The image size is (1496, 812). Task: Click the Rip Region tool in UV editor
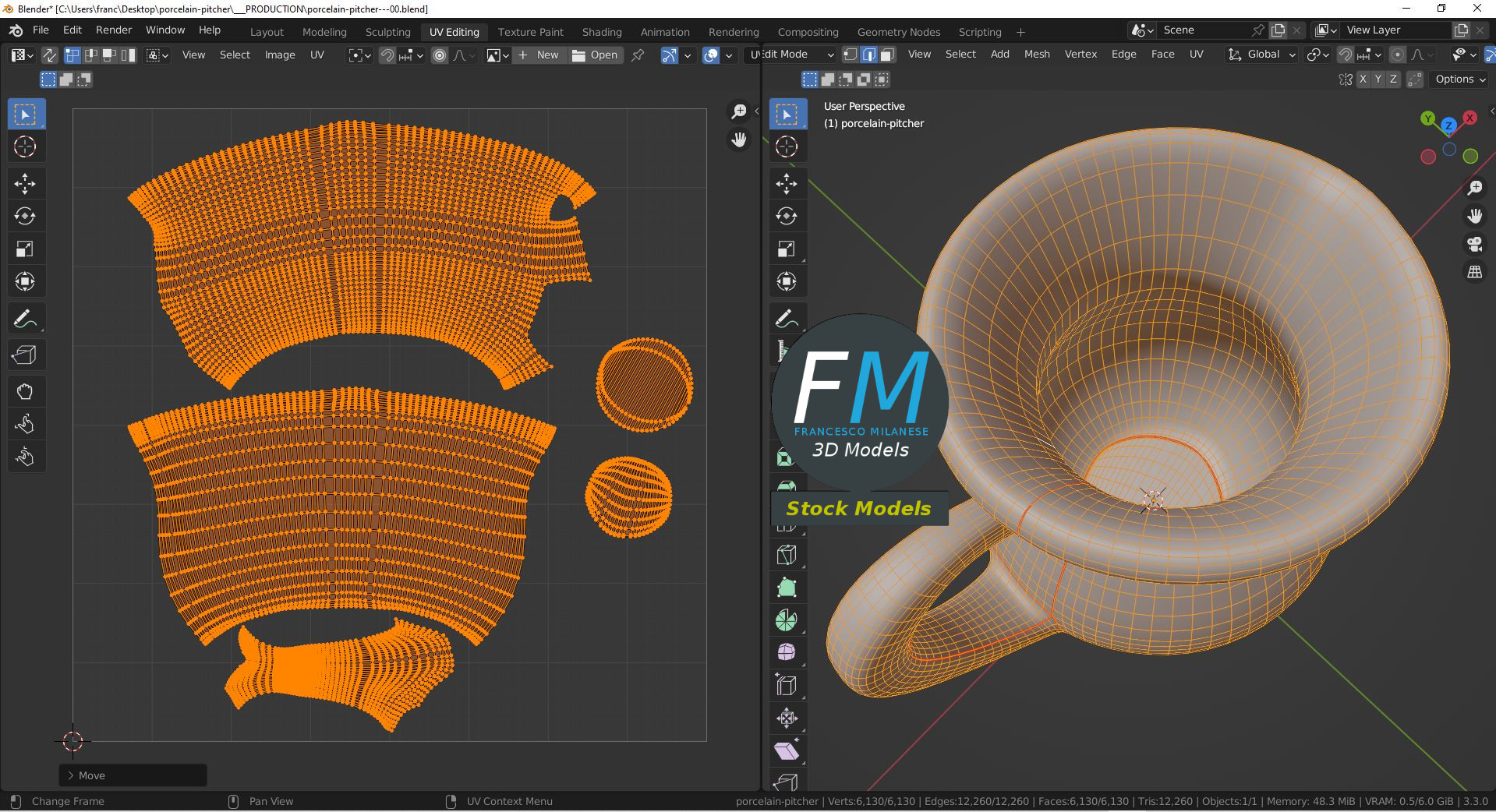pos(25,355)
